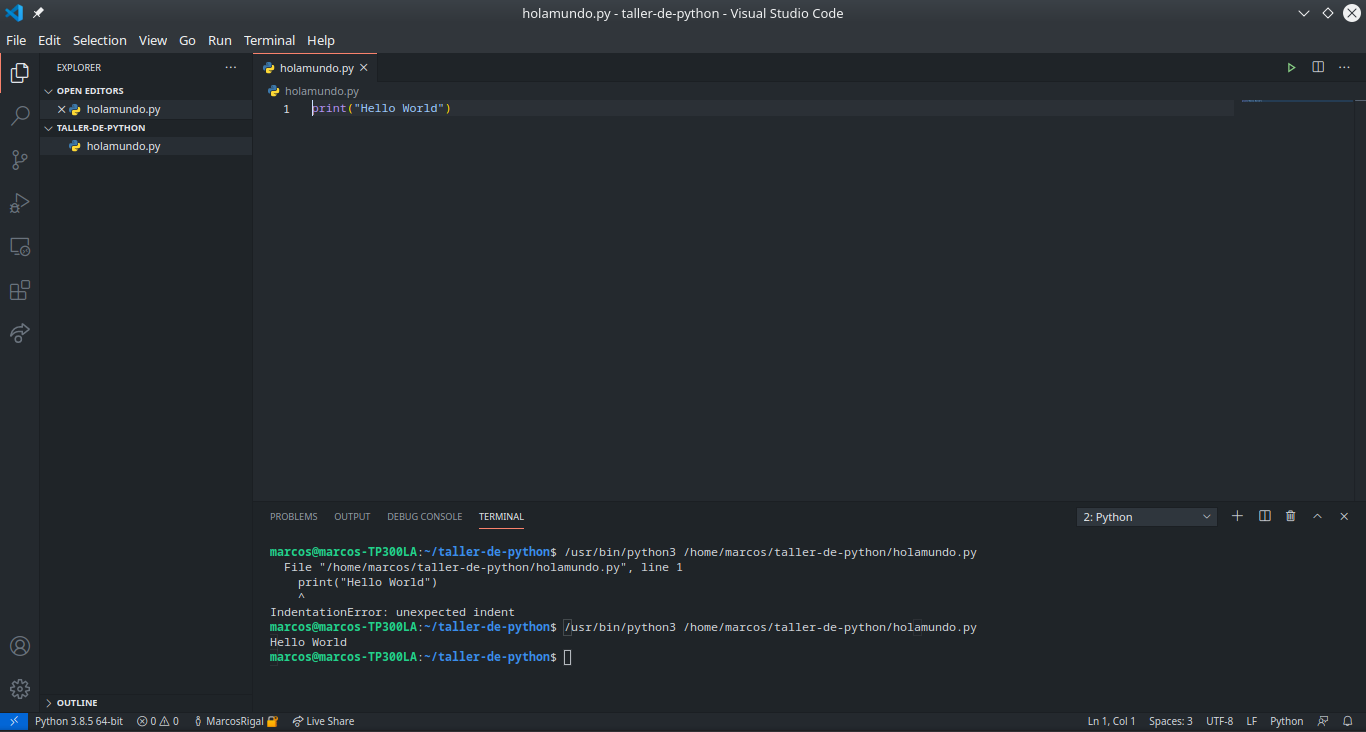Screen dimensions: 1366x732
Task: Collapse the OPEN EDITORS section
Action: [90, 91]
